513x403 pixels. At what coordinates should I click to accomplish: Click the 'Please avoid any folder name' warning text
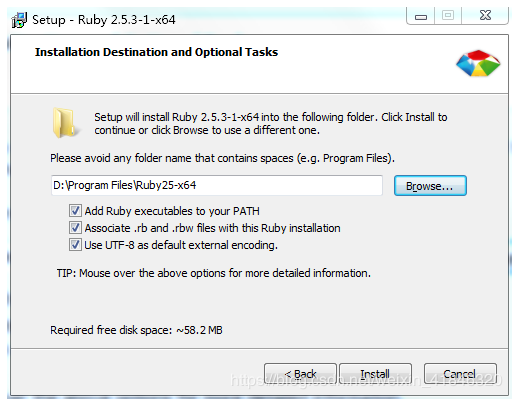point(222,158)
